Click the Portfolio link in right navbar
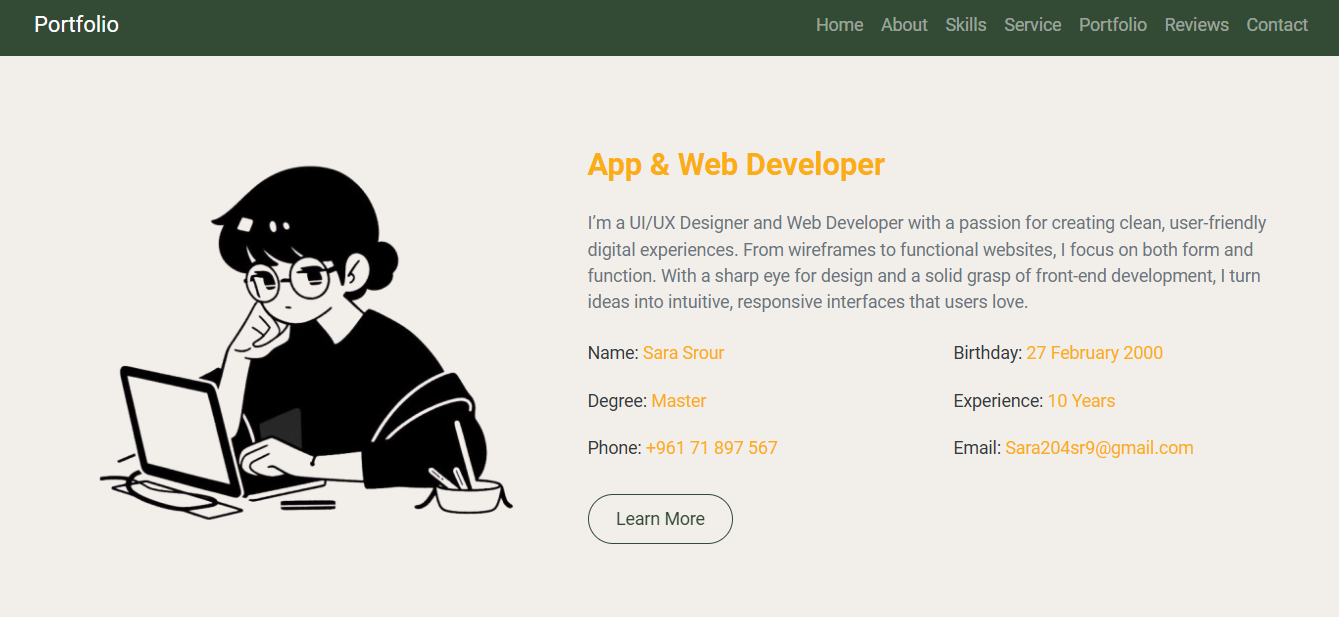1339x617 pixels. [x=1112, y=25]
